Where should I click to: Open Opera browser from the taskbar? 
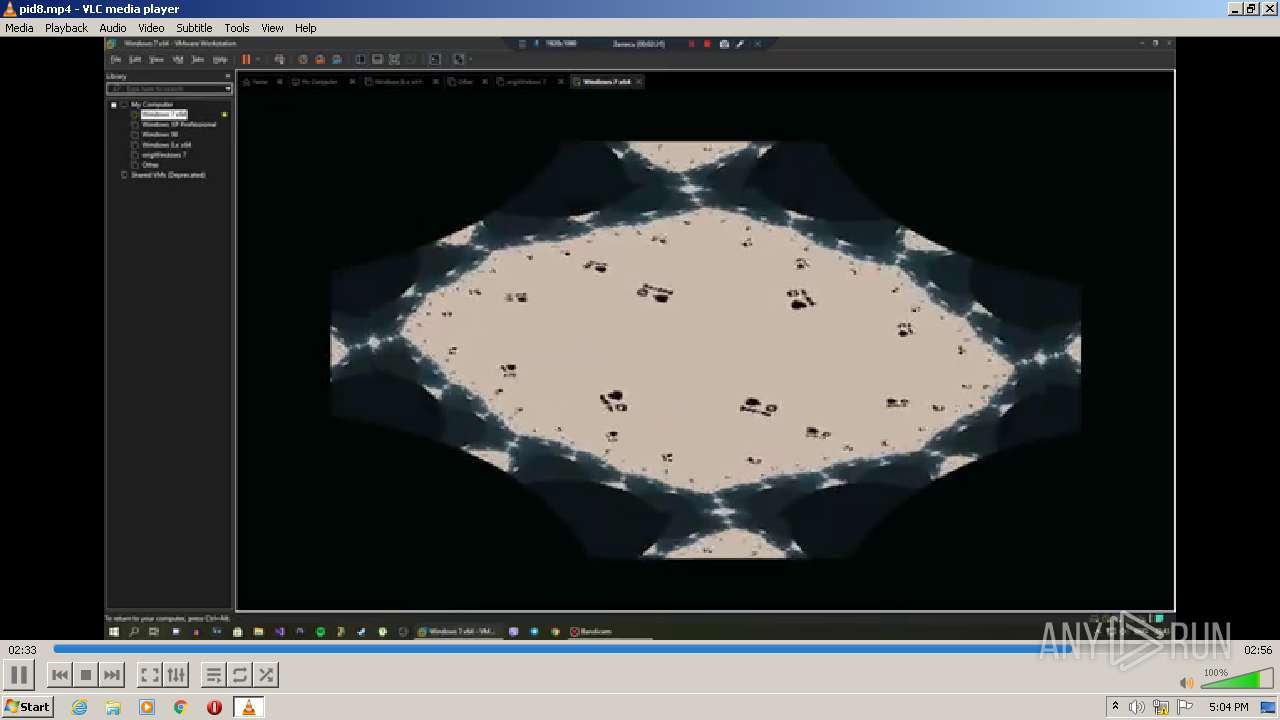[214, 707]
